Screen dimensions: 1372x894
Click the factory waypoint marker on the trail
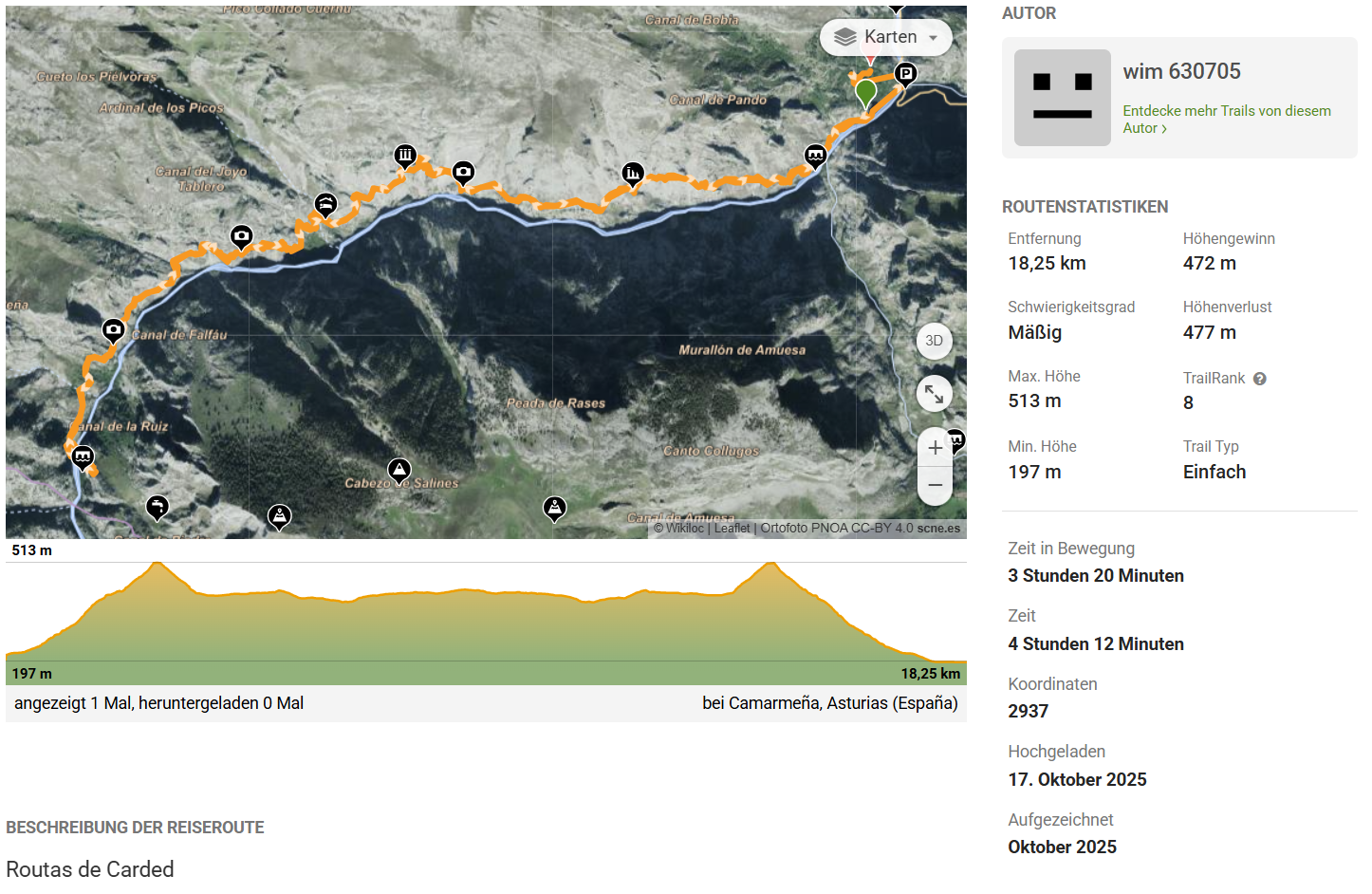633,173
